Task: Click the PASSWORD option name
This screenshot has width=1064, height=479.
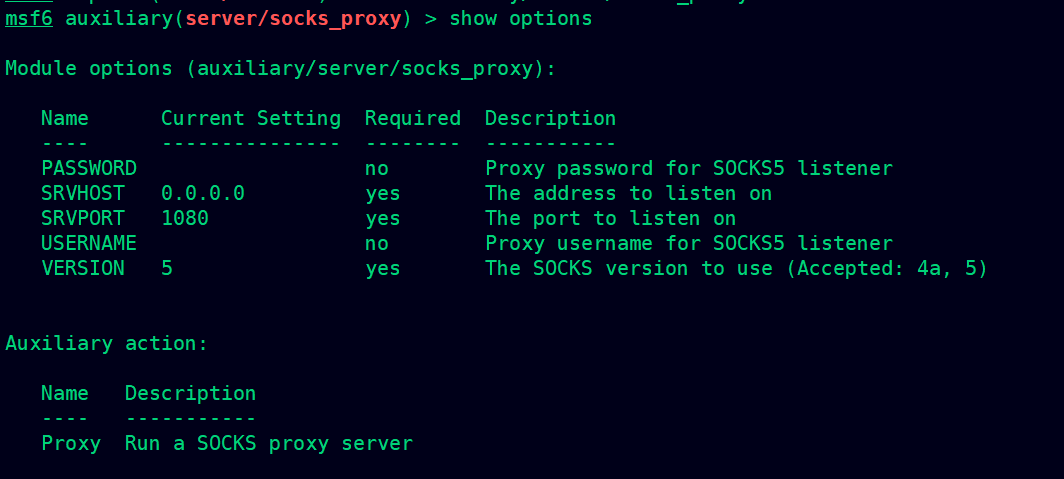Action: [89, 168]
